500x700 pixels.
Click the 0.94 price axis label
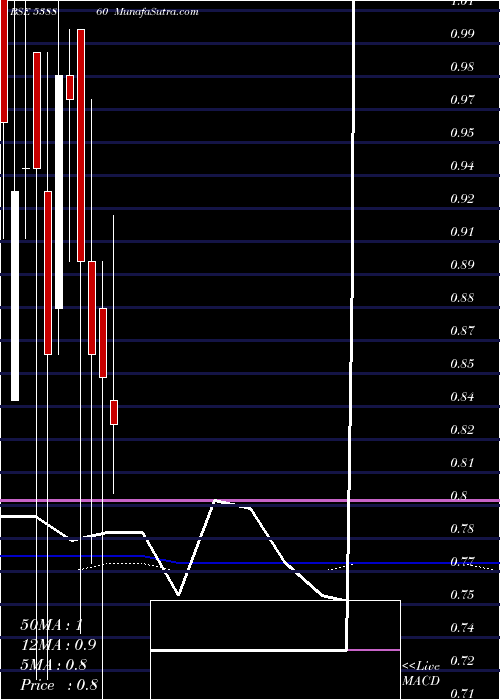[x=462, y=166]
